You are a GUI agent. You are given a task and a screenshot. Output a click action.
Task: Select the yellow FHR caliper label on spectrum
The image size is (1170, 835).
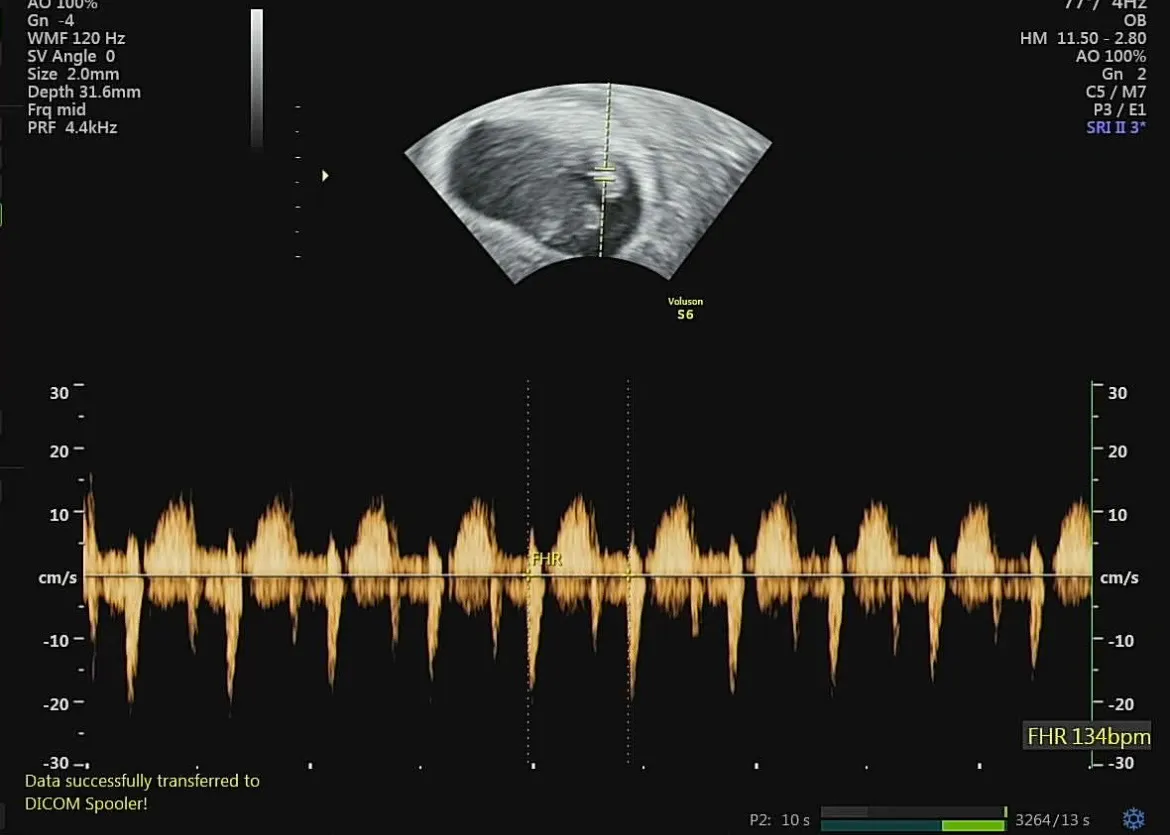click(546, 558)
